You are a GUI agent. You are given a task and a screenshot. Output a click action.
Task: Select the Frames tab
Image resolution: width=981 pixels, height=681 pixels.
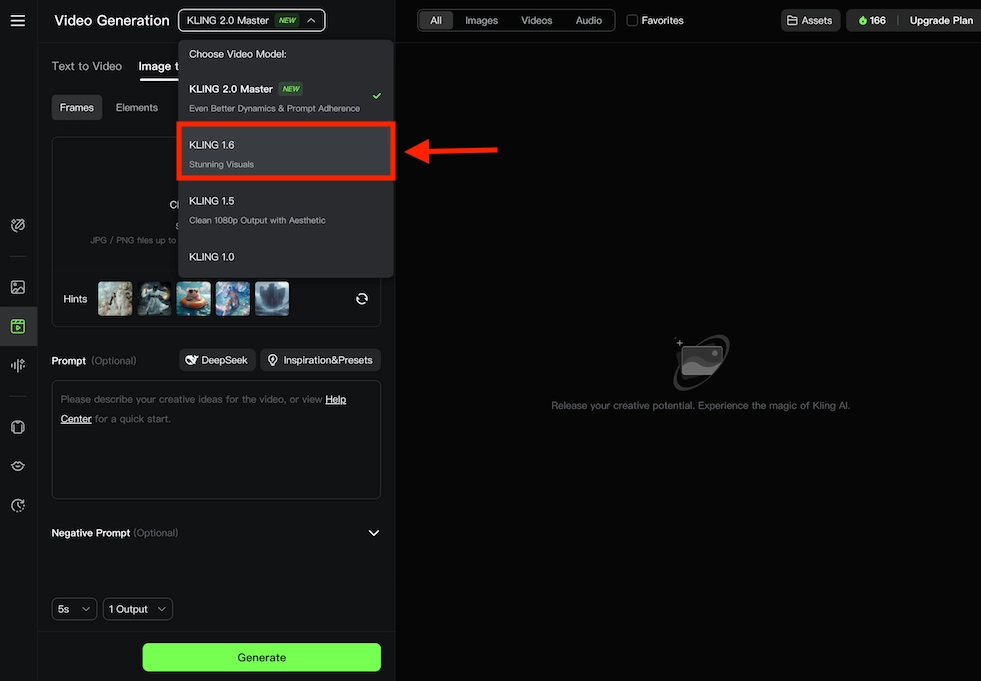pos(76,108)
